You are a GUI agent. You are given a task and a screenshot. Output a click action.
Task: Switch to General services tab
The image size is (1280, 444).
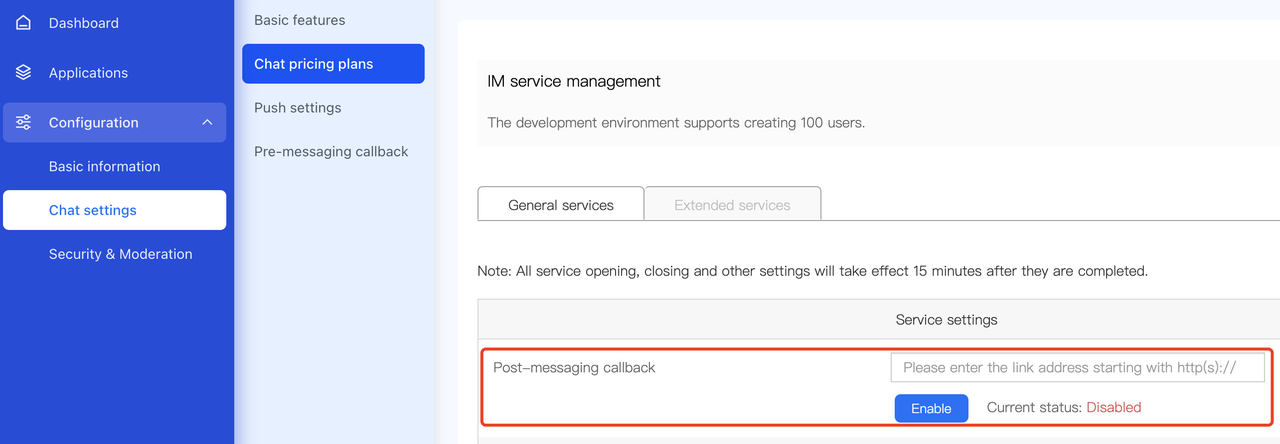pos(561,204)
